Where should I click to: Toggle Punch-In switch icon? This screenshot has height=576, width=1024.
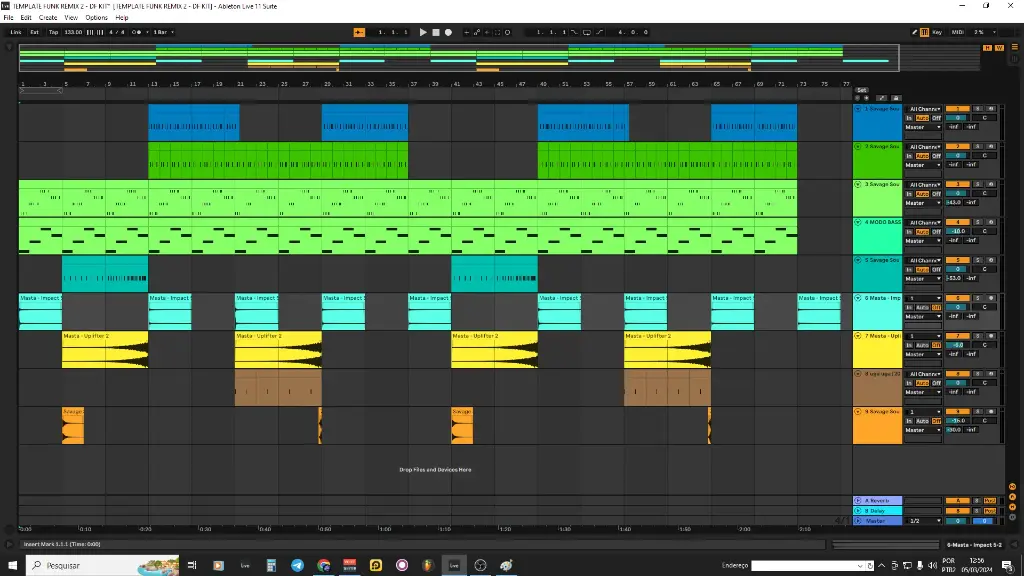(575, 32)
